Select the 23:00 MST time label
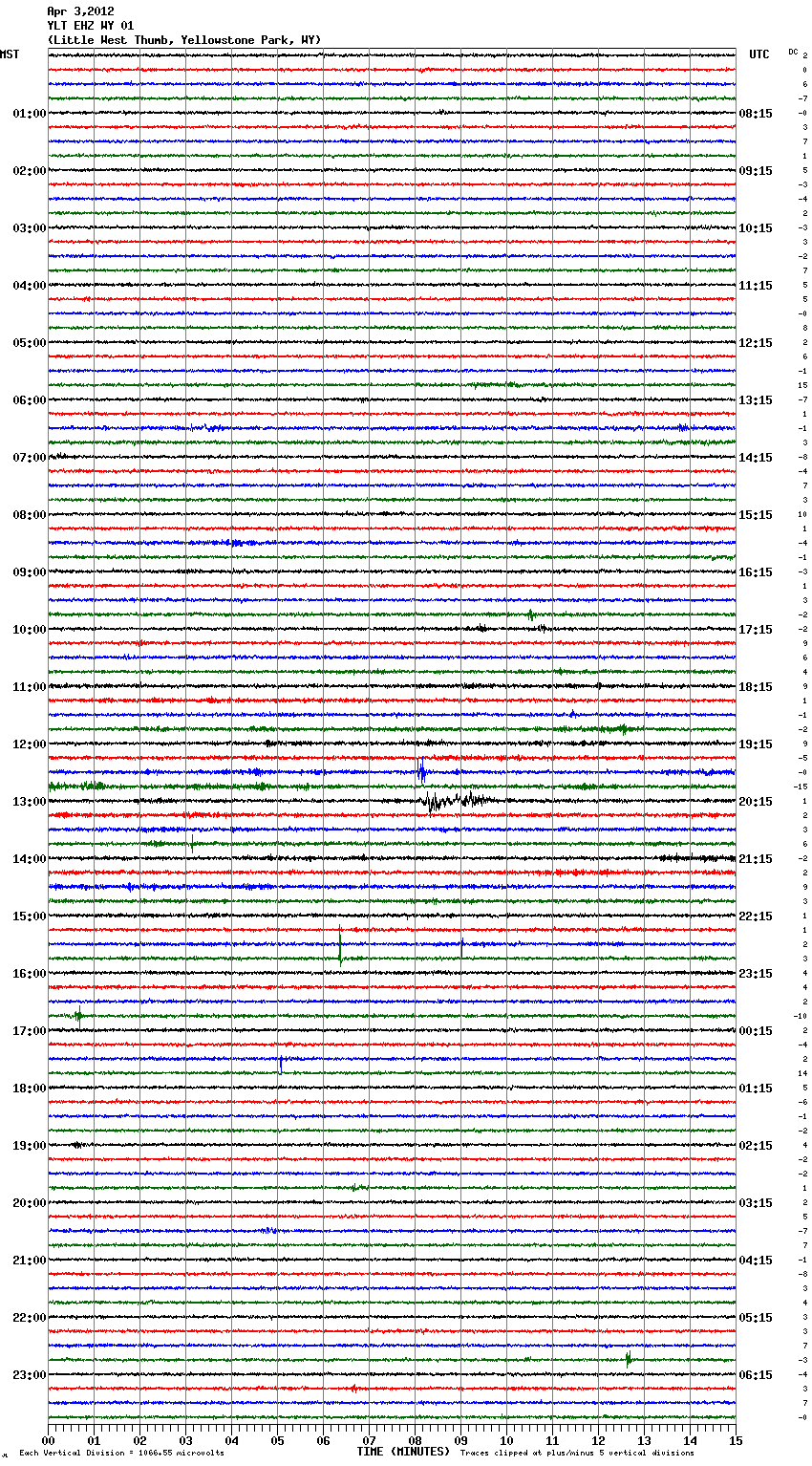Viewport: 812px width, 1466px height. [x=29, y=1375]
